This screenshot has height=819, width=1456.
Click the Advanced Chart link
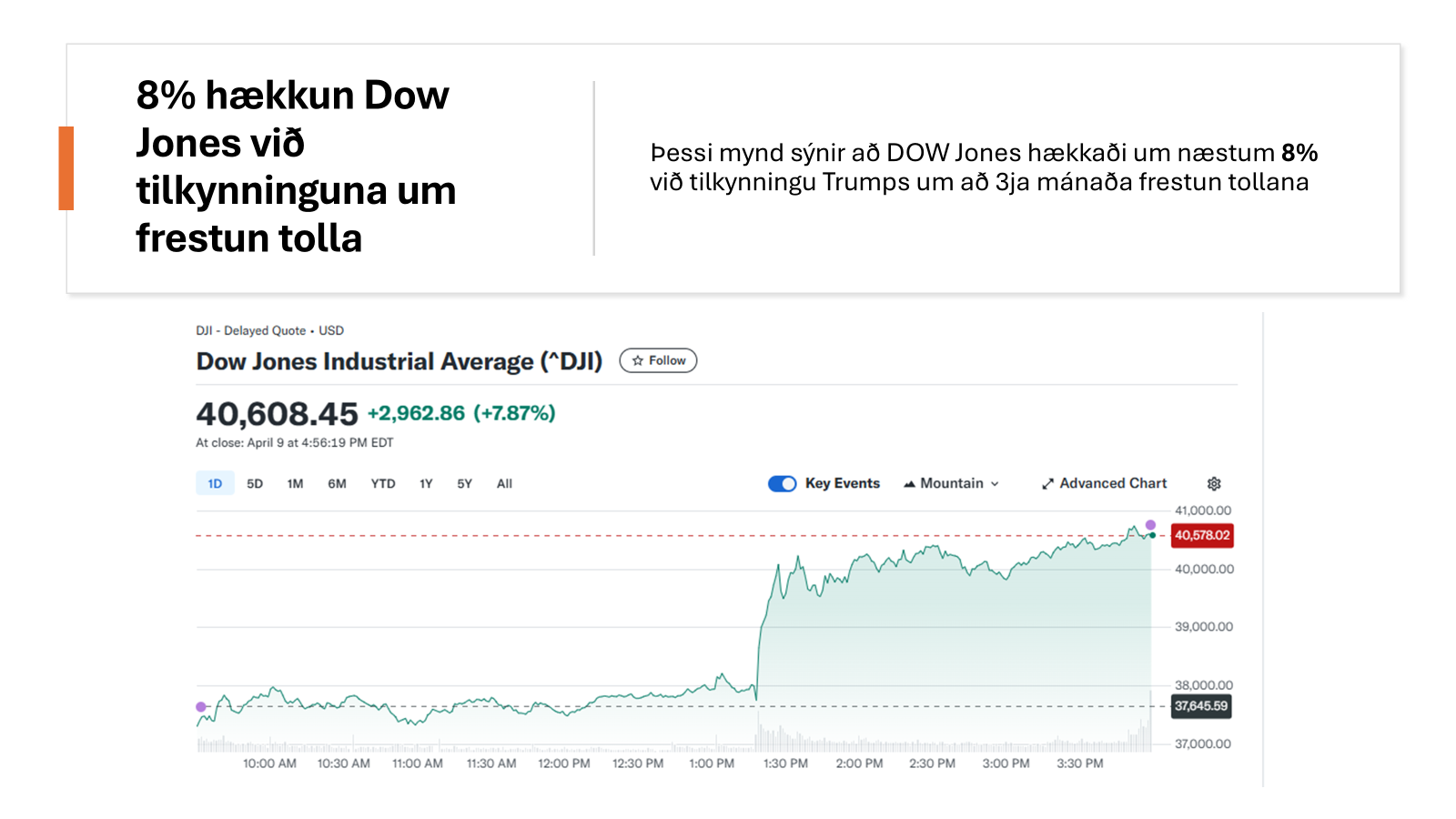pos(1112,484)
